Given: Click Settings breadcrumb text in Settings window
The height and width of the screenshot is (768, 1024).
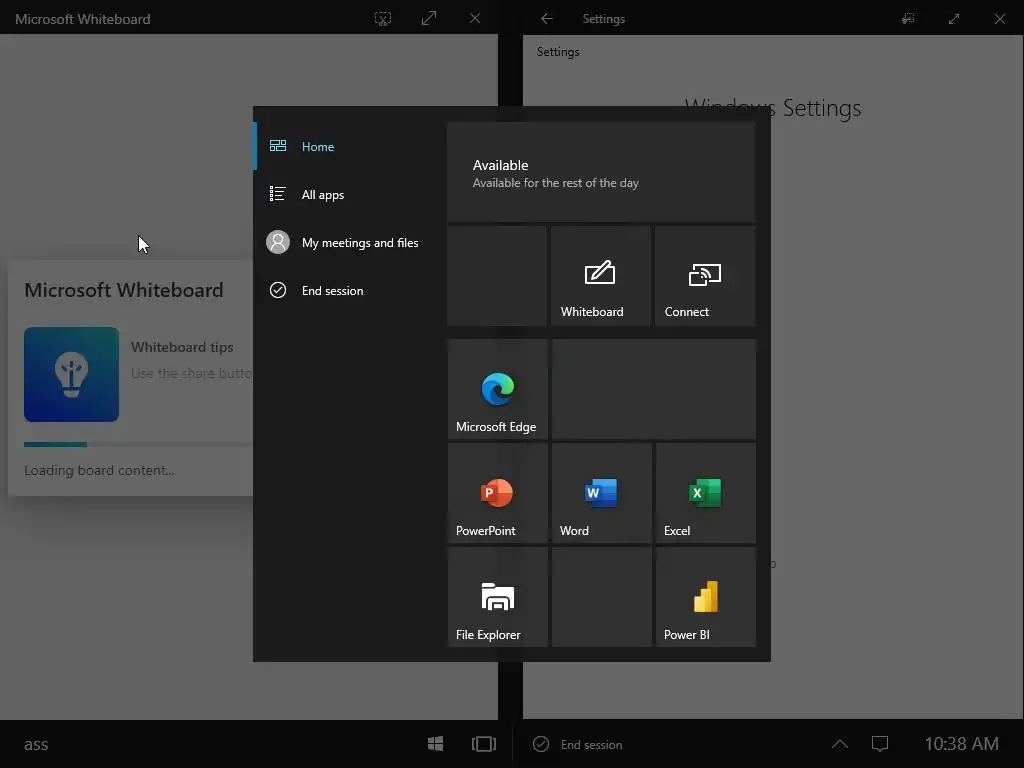Looking at the screenshot, I should [x=558, y=52].
